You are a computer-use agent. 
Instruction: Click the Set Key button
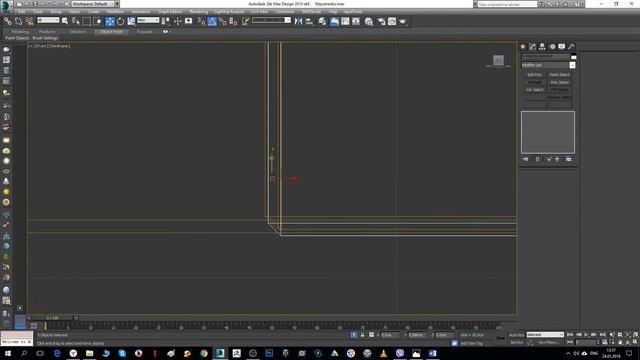pyautogui.click(x=516, y=342)
